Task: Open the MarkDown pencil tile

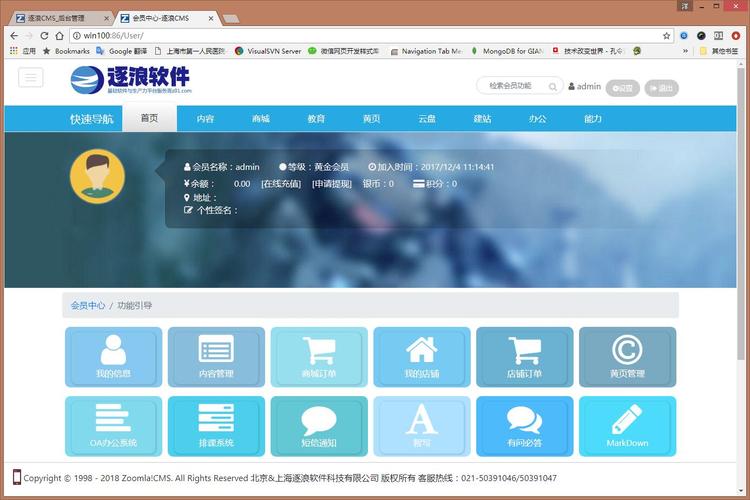Action: (627, 426)
